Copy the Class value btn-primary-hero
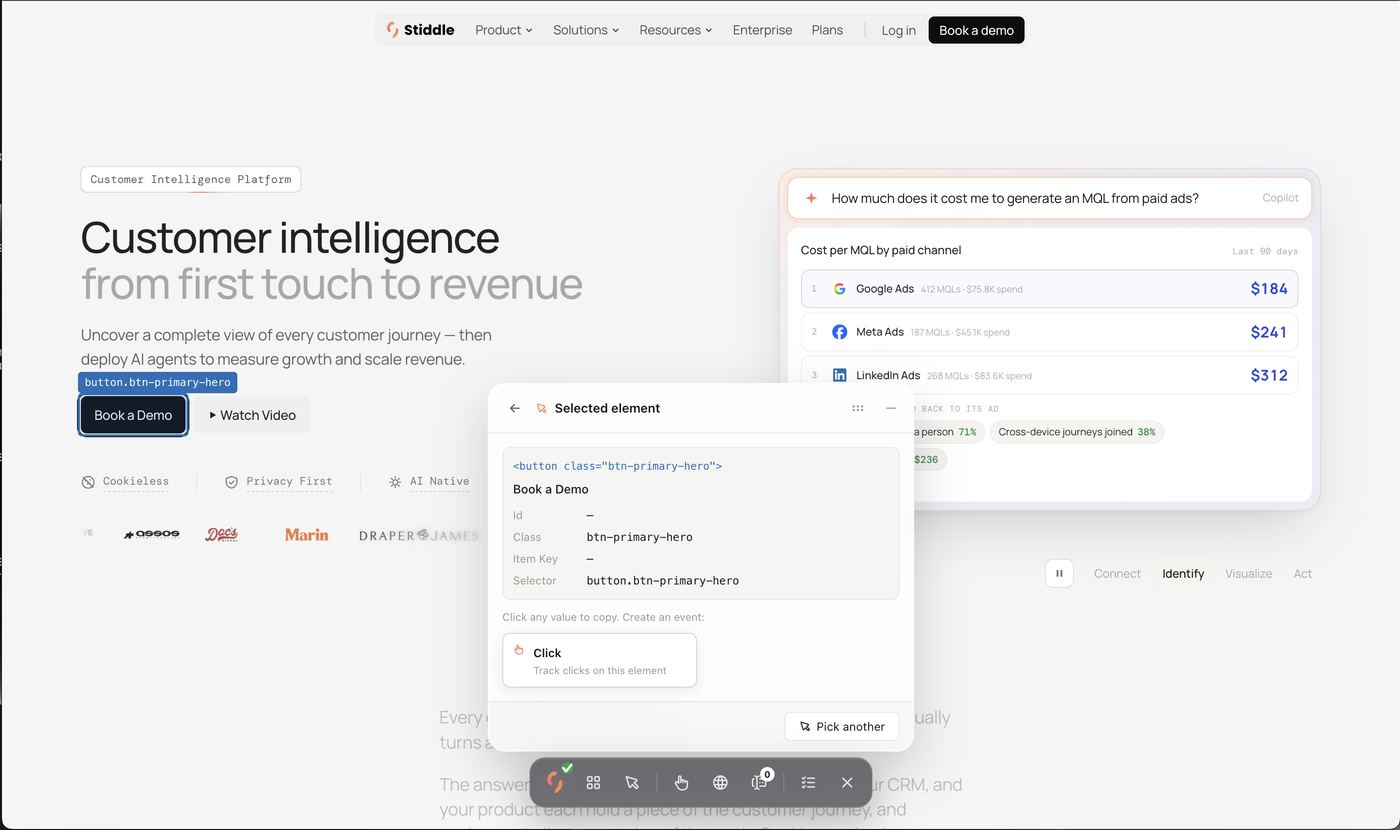This screenshot has height=830, width=1400. click(x=639, y=537)
